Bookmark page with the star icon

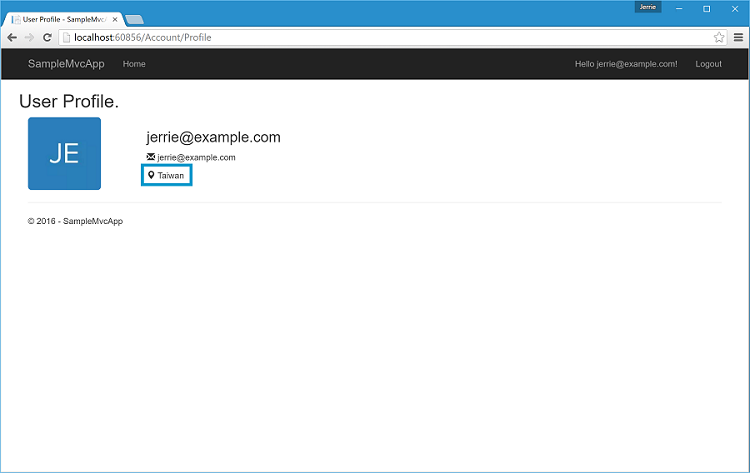[718, 37]
